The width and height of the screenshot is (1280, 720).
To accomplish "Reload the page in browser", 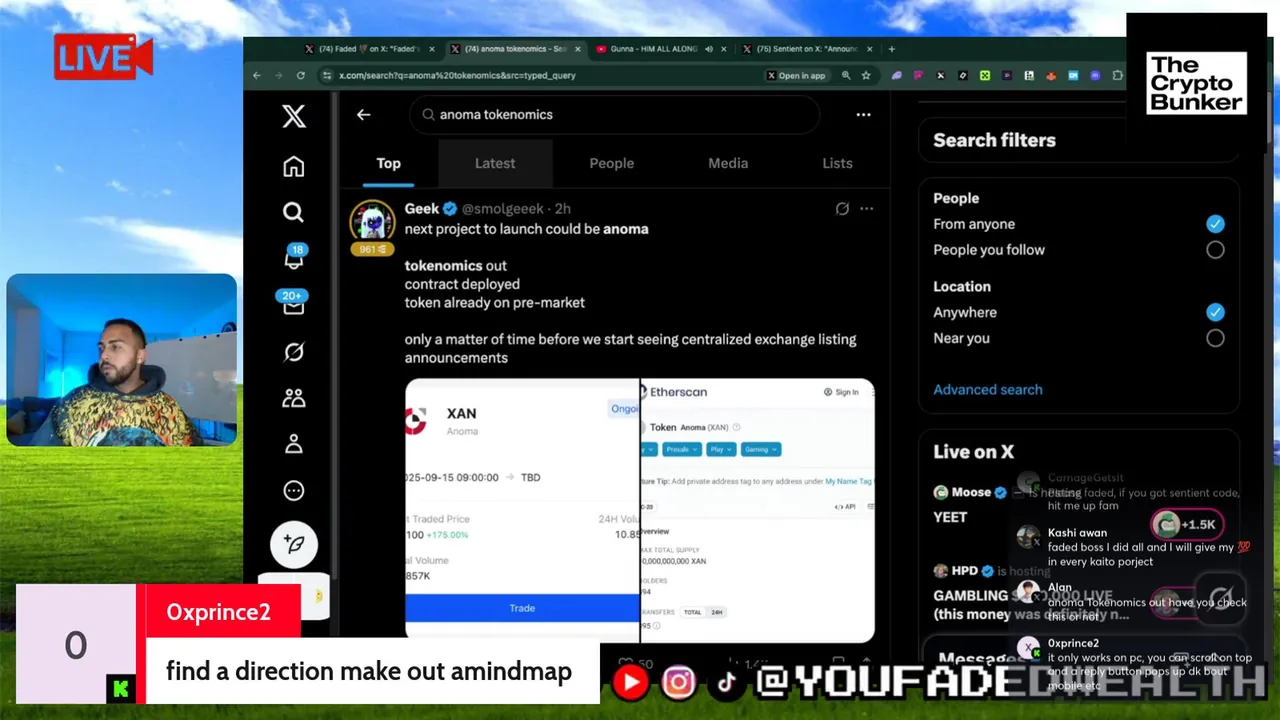I will coord(300,75).
